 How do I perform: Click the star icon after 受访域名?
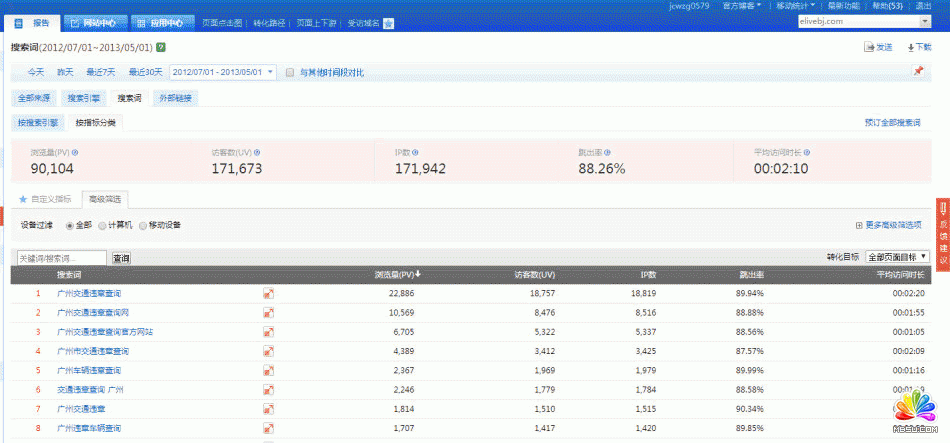(388, 22)
